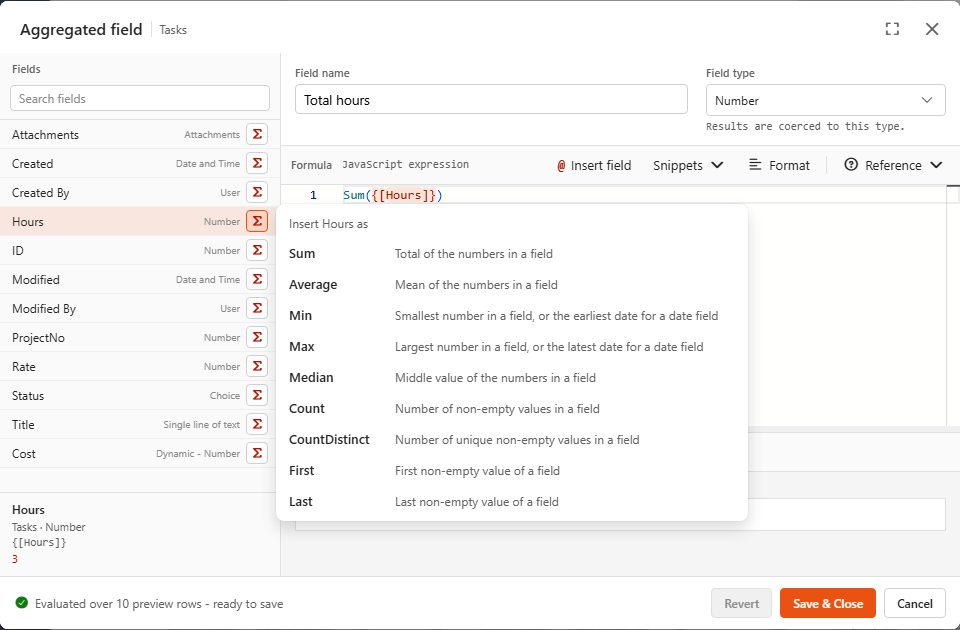Choose Count from the insert menu

(512, 409)
